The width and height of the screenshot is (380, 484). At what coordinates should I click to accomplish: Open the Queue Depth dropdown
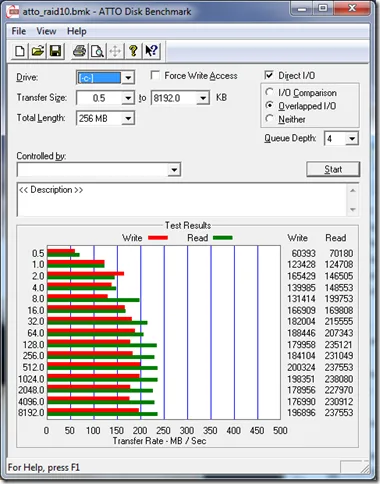352,139
